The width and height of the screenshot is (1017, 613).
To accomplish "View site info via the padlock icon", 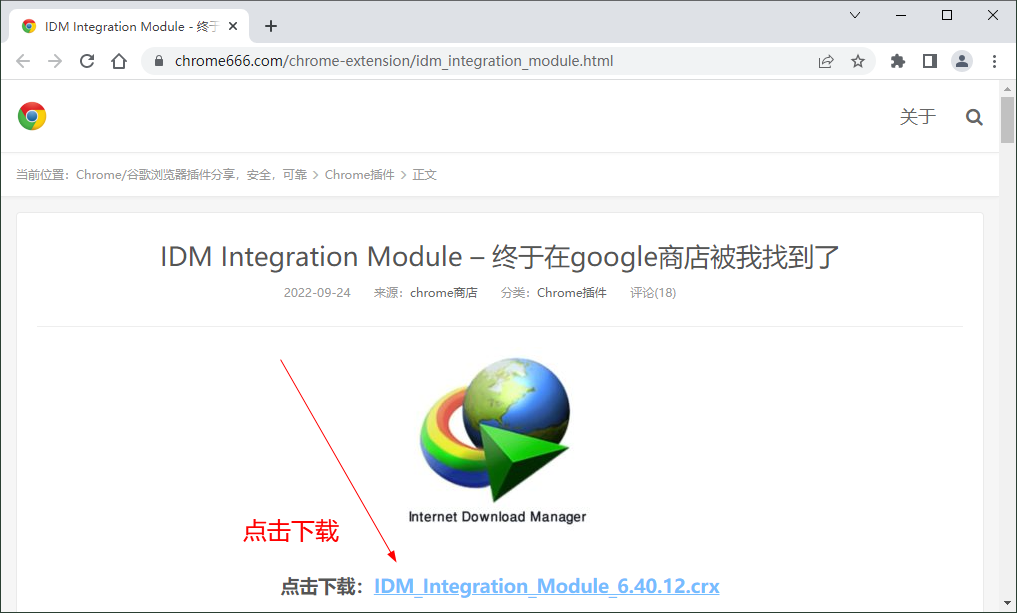I will pyautogui.click(x=158, y=61).
